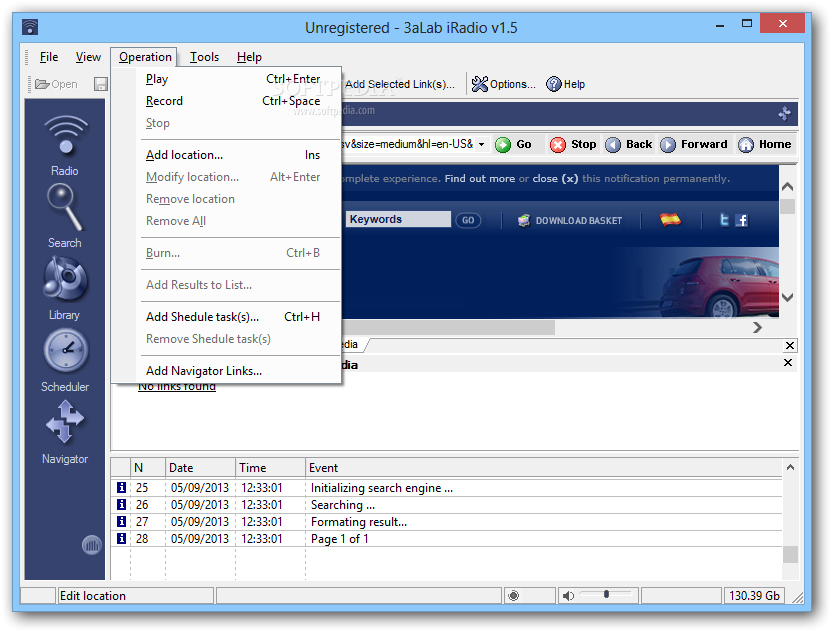Screen dimensions: 832x632
Task: Select the 'Formating result...' log entry
Action: pyautogui.click(x=447, y=522)
